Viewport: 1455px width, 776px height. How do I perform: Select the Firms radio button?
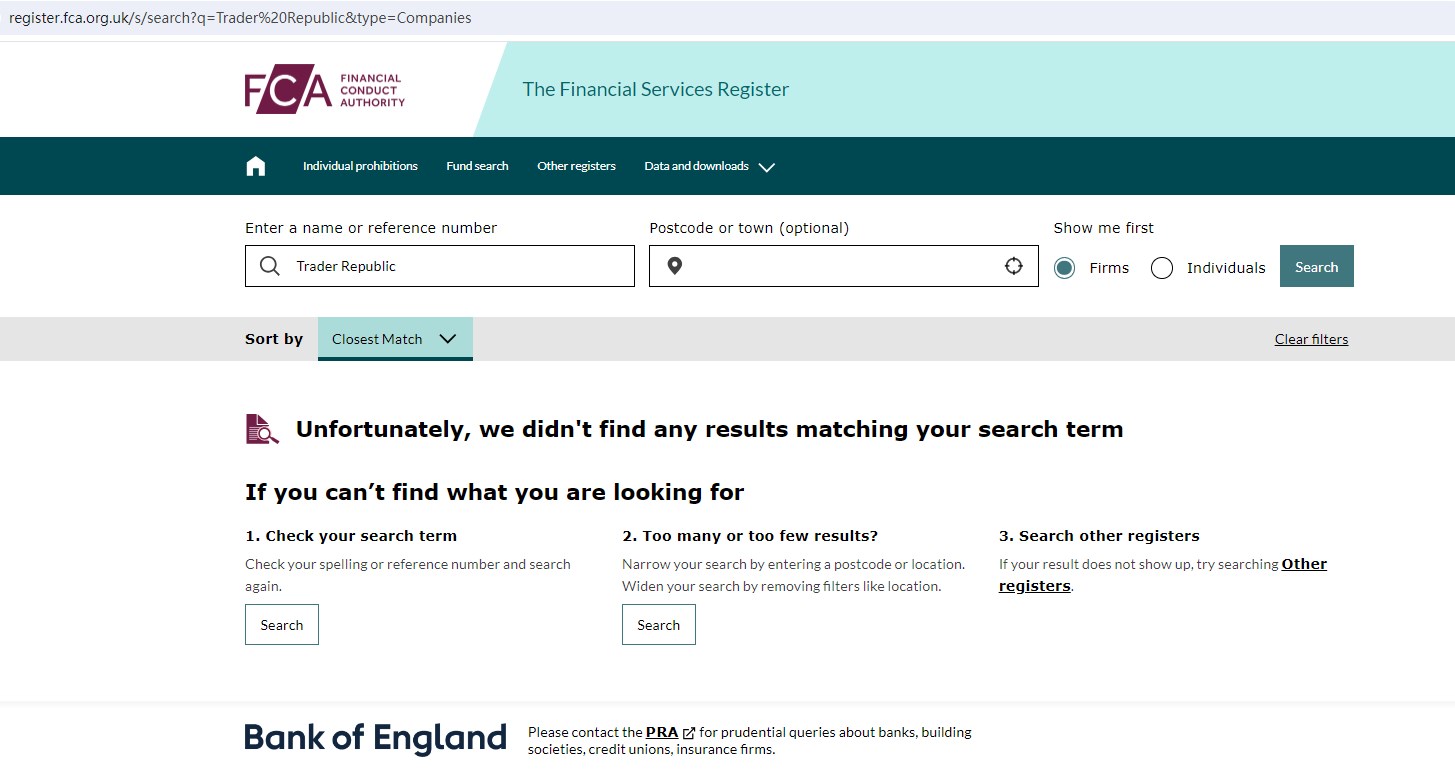click(1064, 268)
